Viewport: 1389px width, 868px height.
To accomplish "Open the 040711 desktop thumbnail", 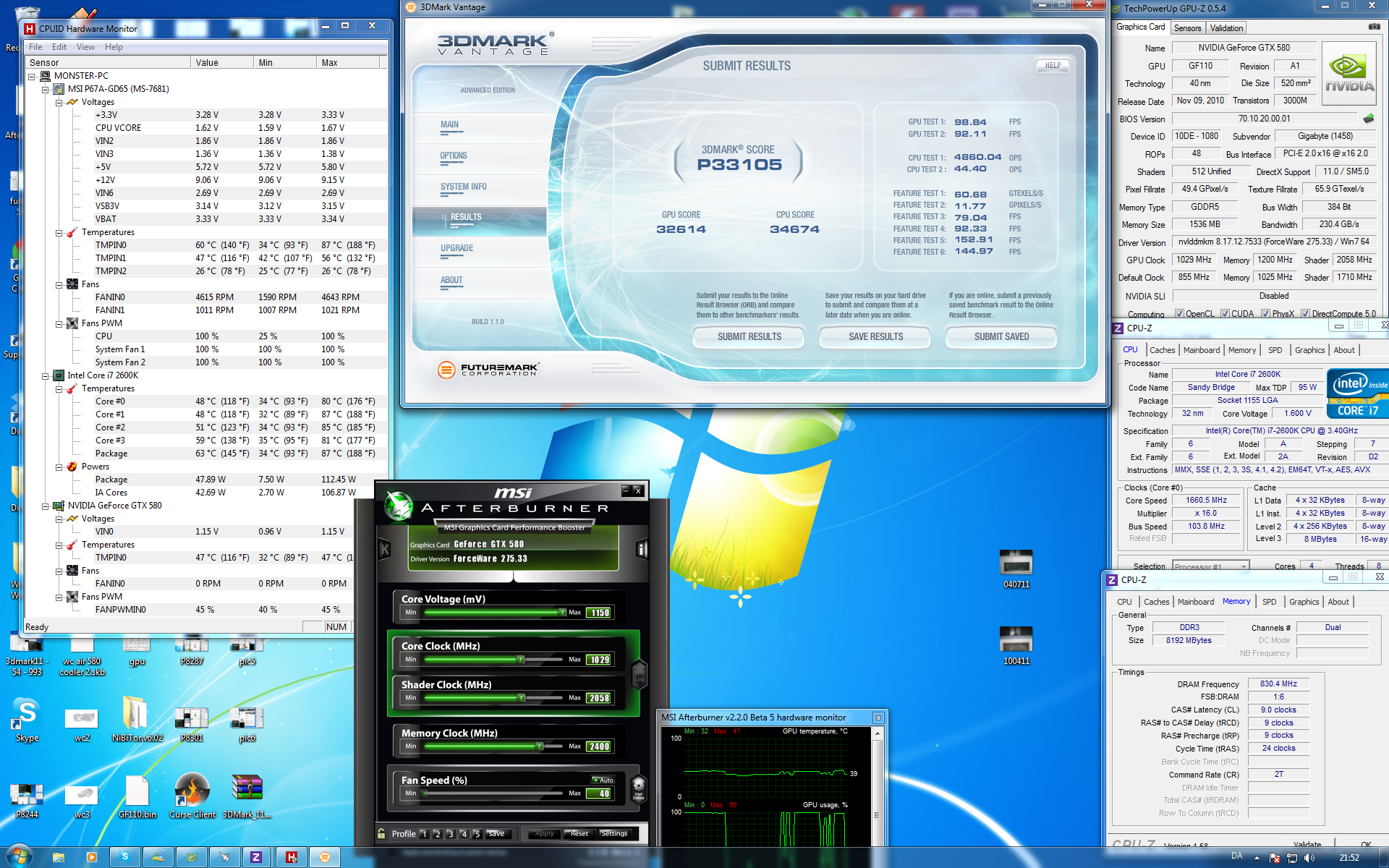I will 1016,569.
